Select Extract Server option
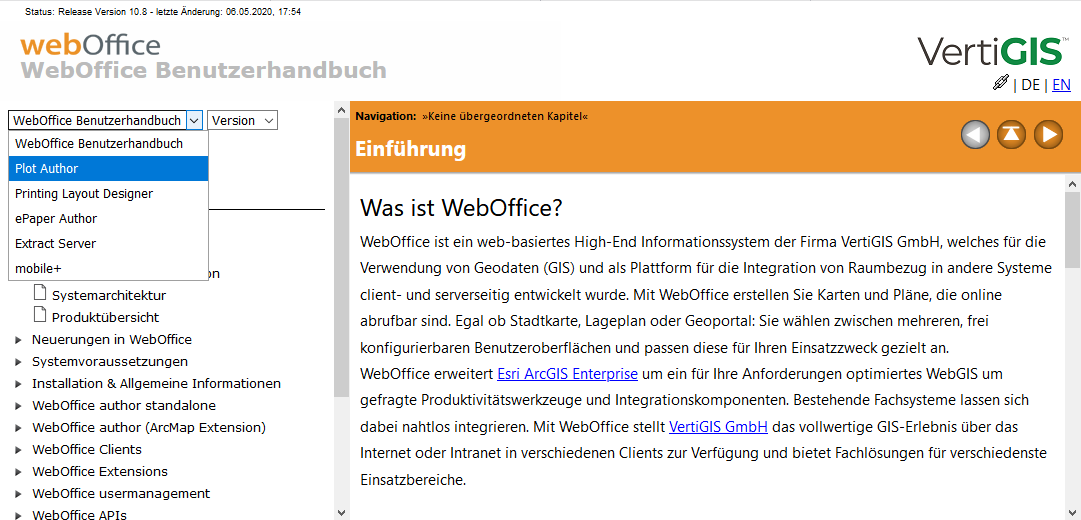 click(x=108, y=243)
